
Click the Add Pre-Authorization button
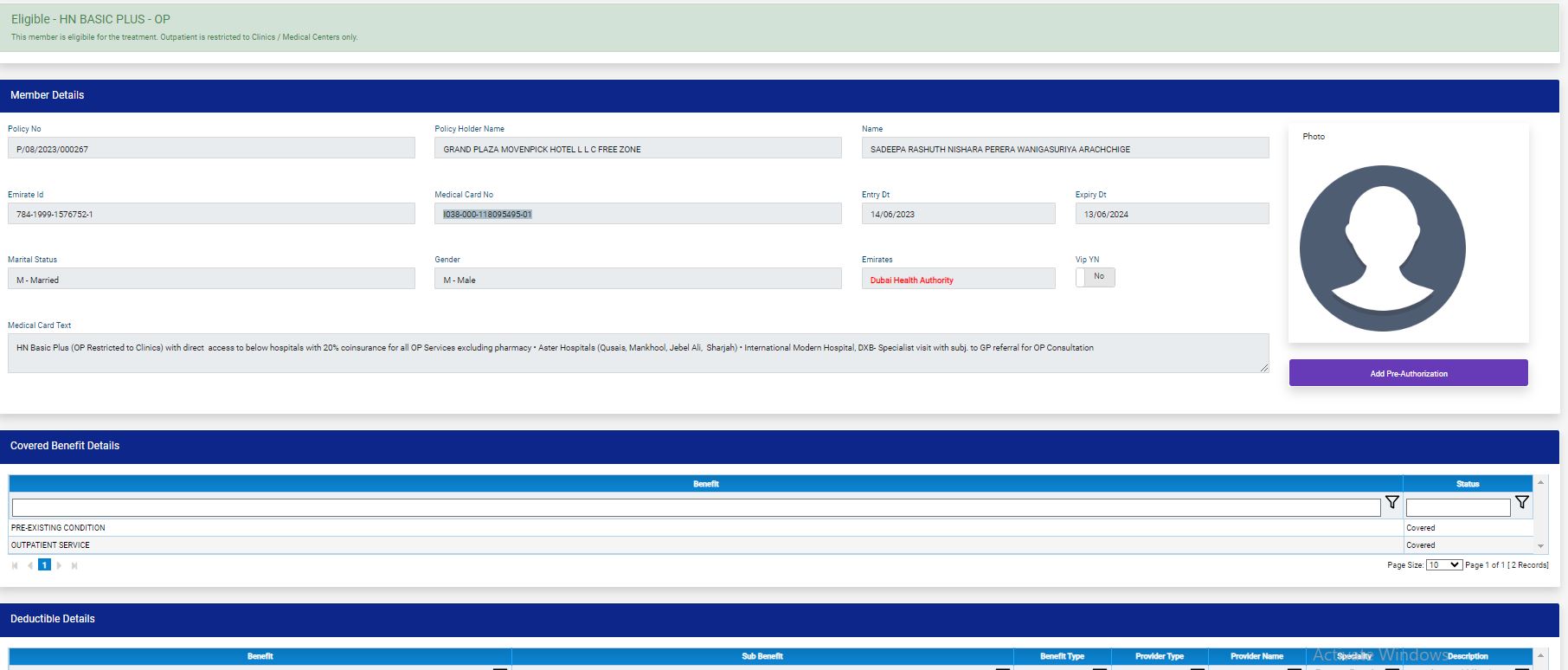[1408, 373]
